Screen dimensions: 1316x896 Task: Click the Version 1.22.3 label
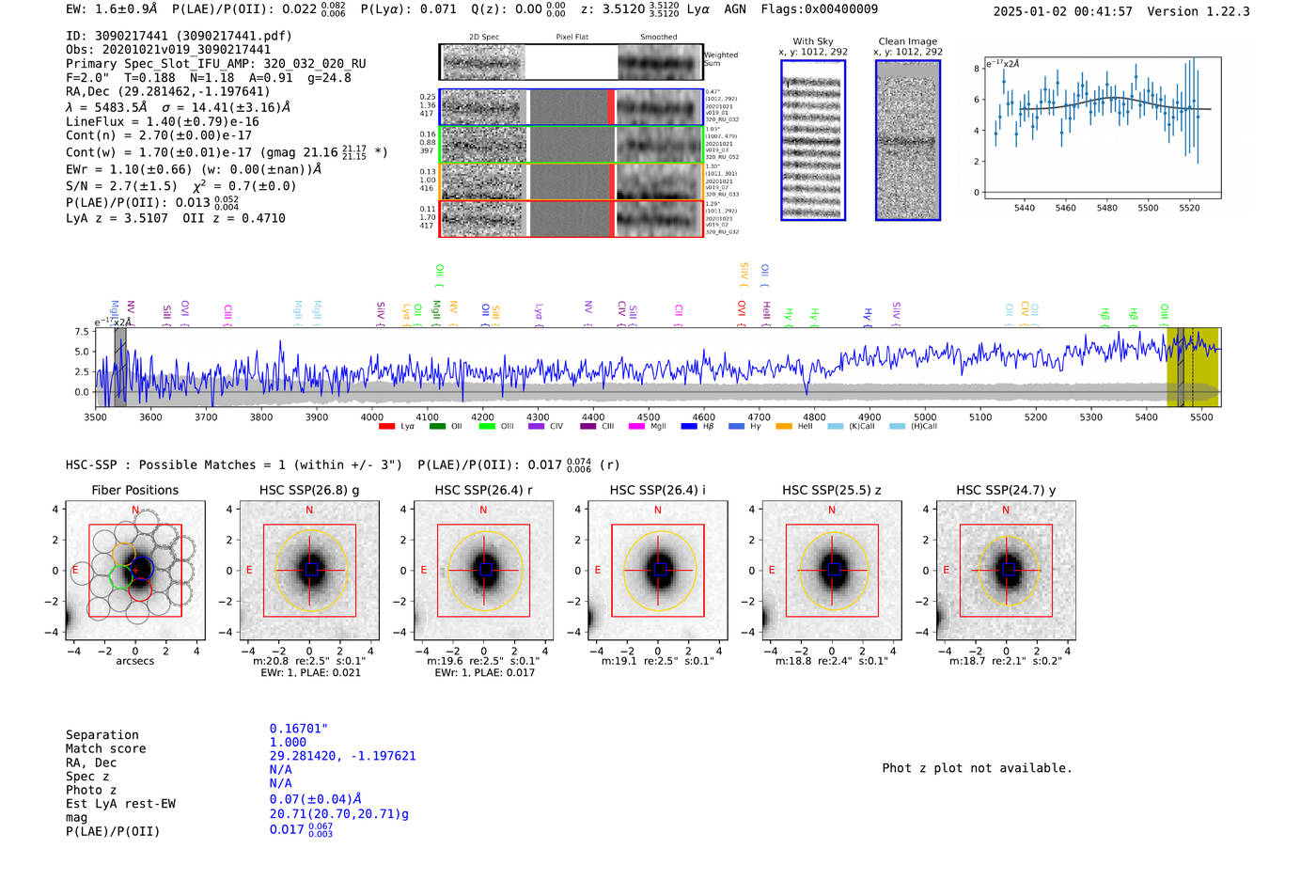1198,11
